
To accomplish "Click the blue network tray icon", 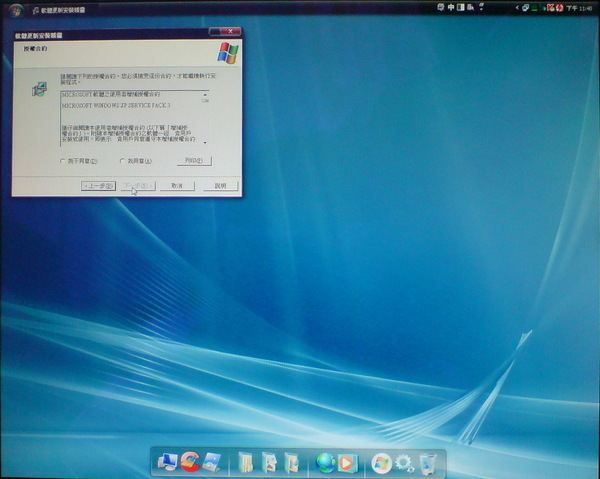I will tap(526, 8).
